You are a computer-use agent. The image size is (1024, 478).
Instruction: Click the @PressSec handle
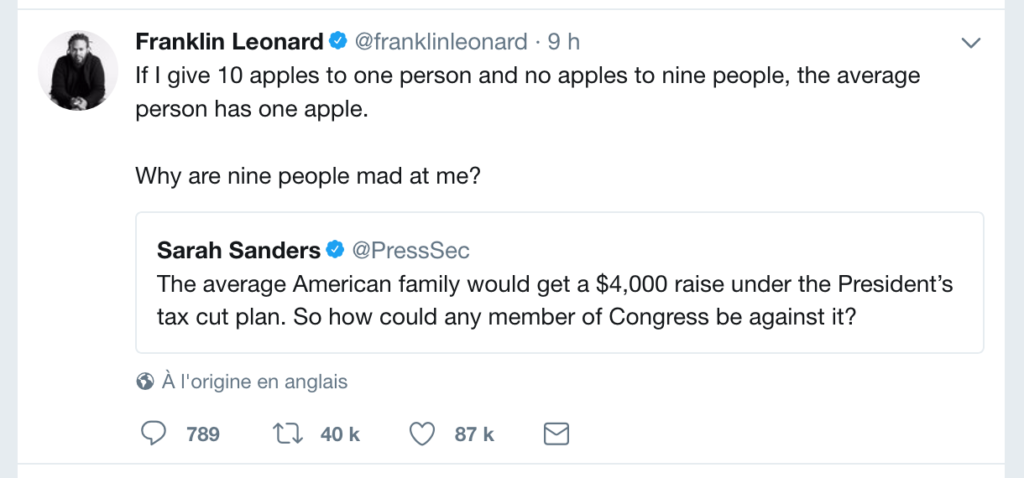tap(410, 249)
